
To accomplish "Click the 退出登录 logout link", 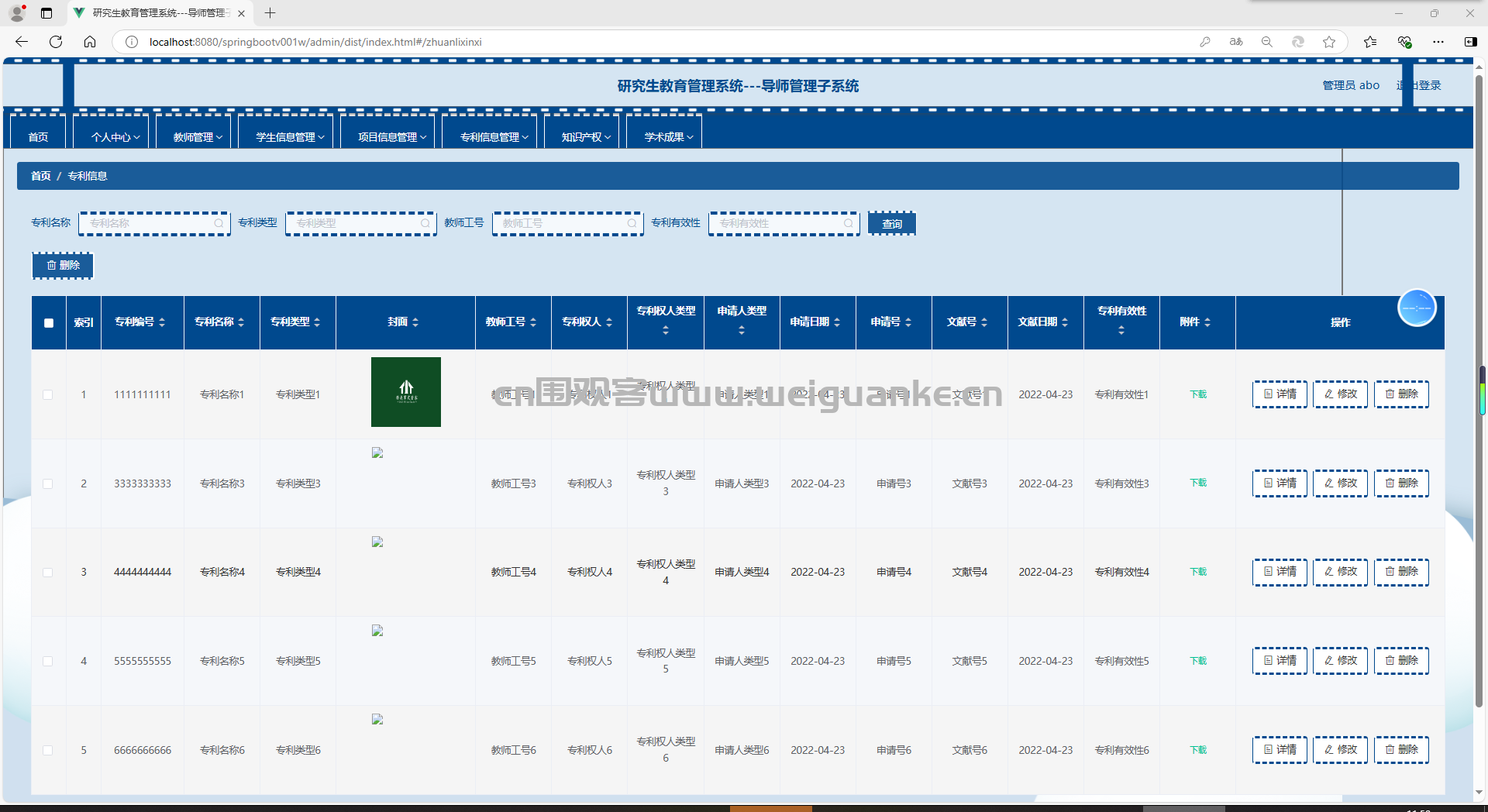I will point(1419,85).
